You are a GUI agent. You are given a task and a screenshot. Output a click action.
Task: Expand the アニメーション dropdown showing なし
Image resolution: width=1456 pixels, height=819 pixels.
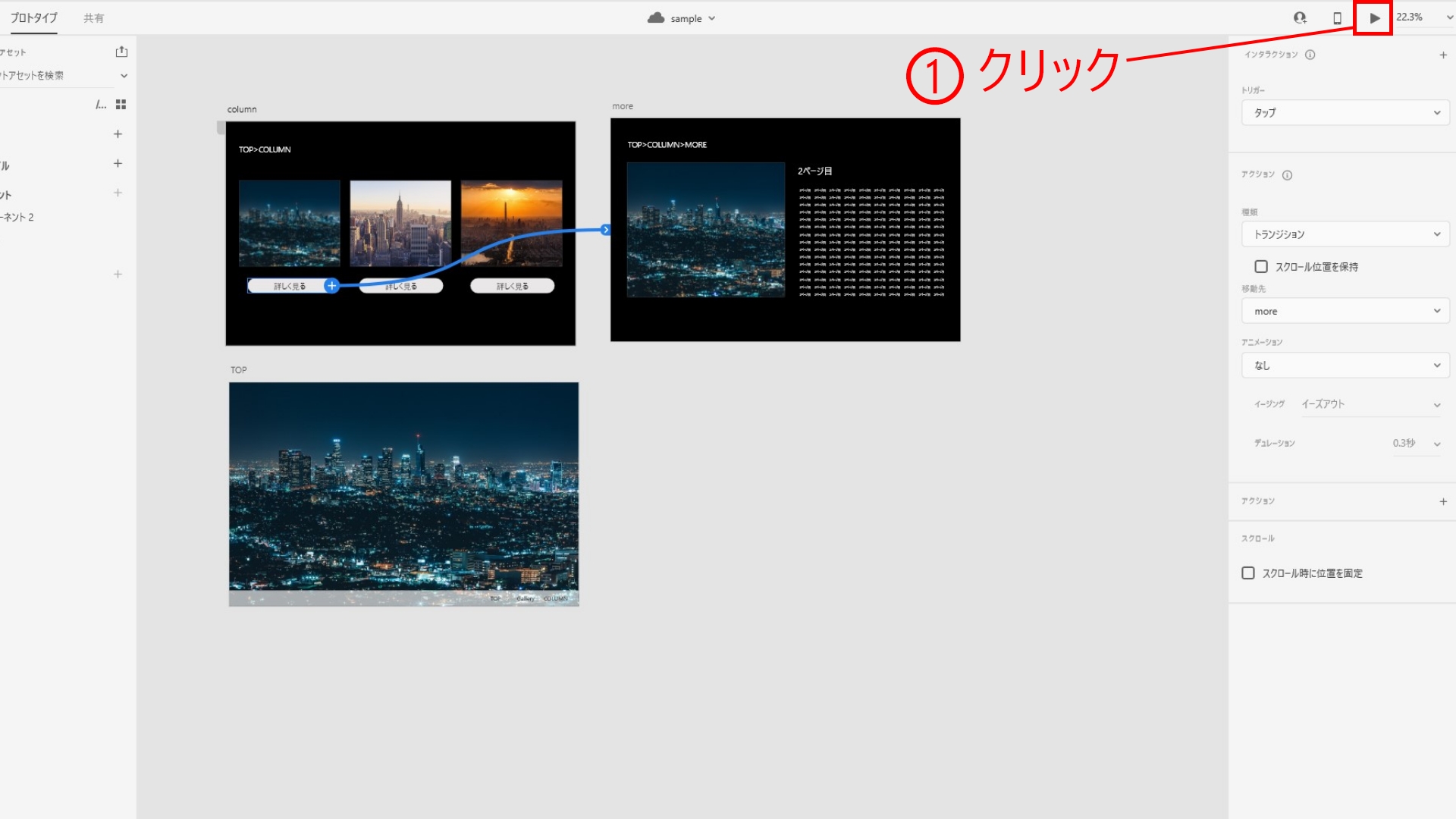pyautogui.click(x=1345, y=365)
